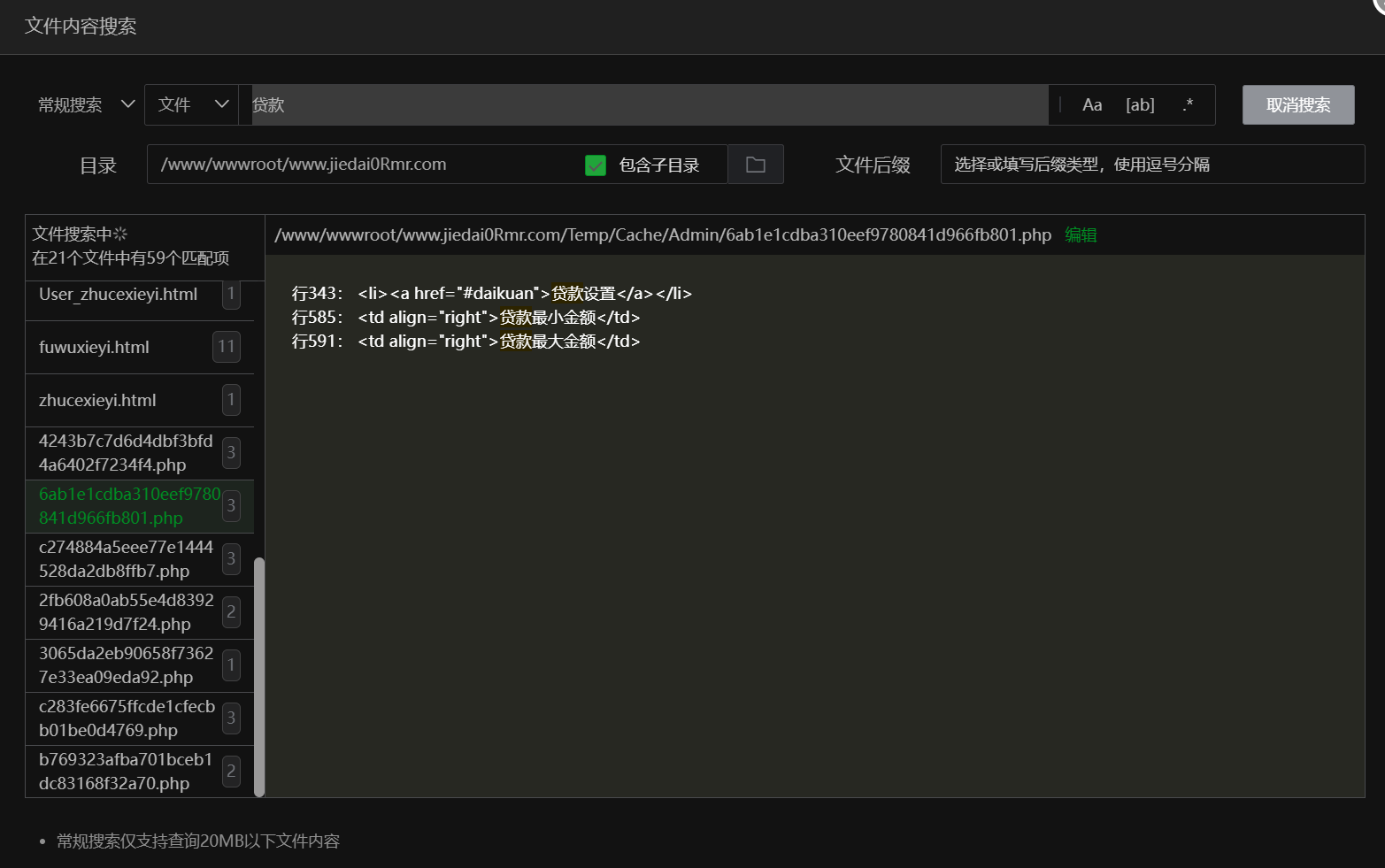1385x868 pixels.
Task: Toggle case-sensitive Aa search option
Action: [x=1092, y=105]
